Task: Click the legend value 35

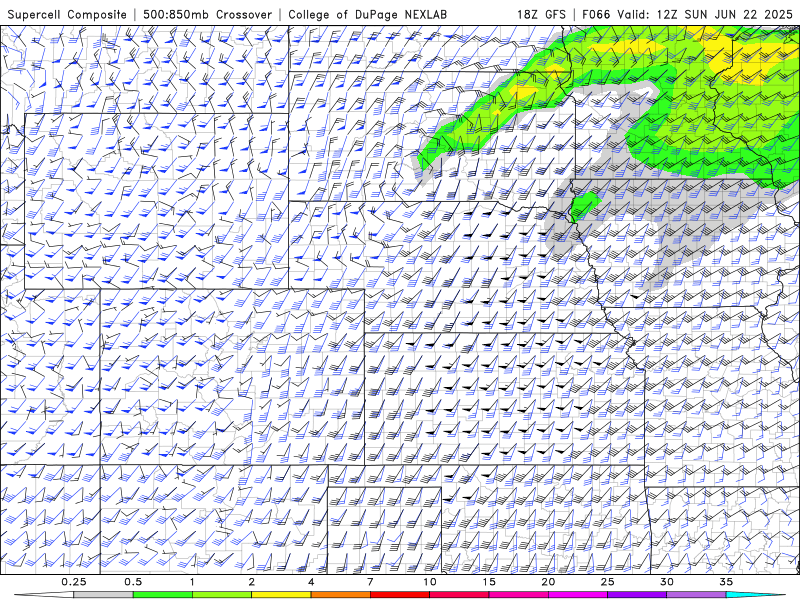Action: coord(726,582)
